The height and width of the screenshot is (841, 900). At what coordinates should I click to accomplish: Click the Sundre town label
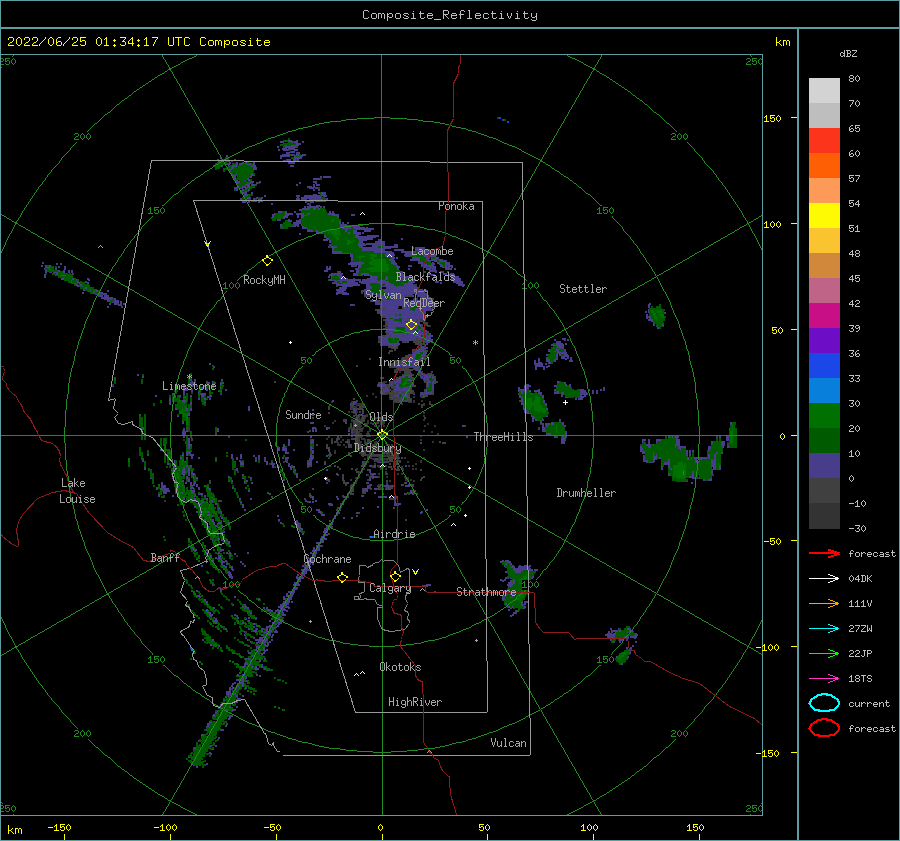pyautogui.click(x=303, y=415)
